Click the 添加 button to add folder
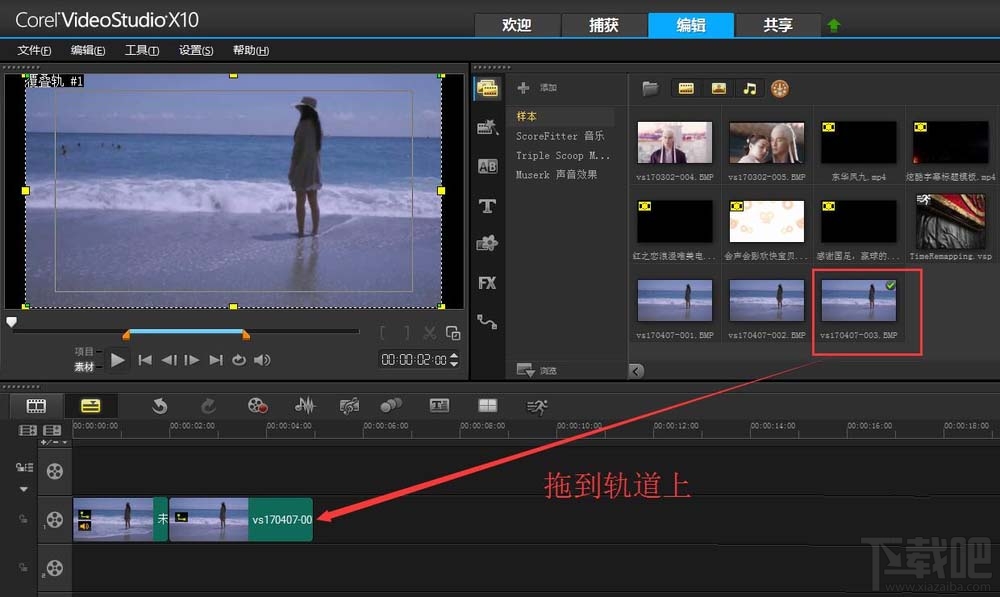 [545, 87]
